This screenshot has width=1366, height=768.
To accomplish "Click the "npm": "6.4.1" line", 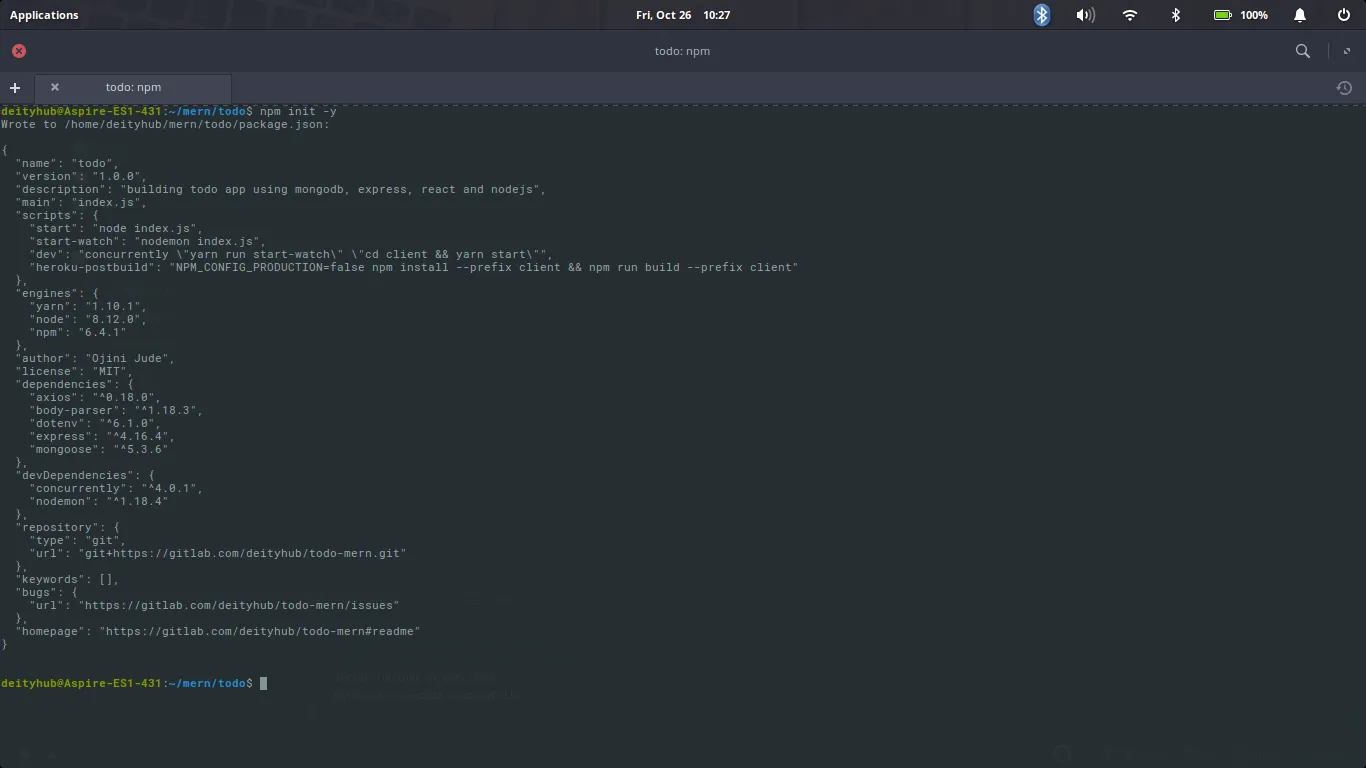I will (x=78, y=332).
